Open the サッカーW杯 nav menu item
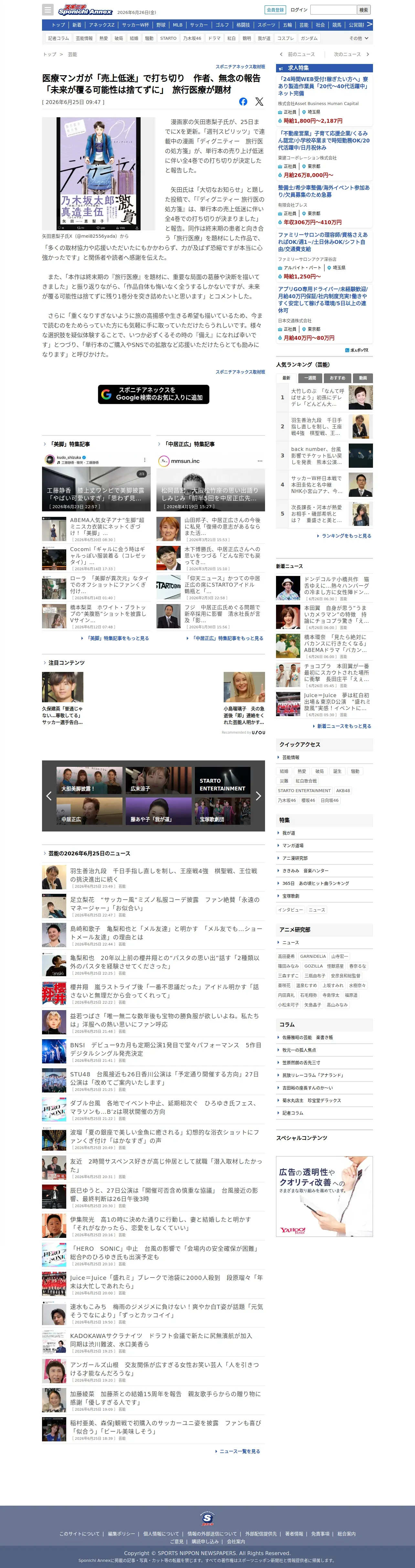415x1568 pixels. (x=135, y=25)
